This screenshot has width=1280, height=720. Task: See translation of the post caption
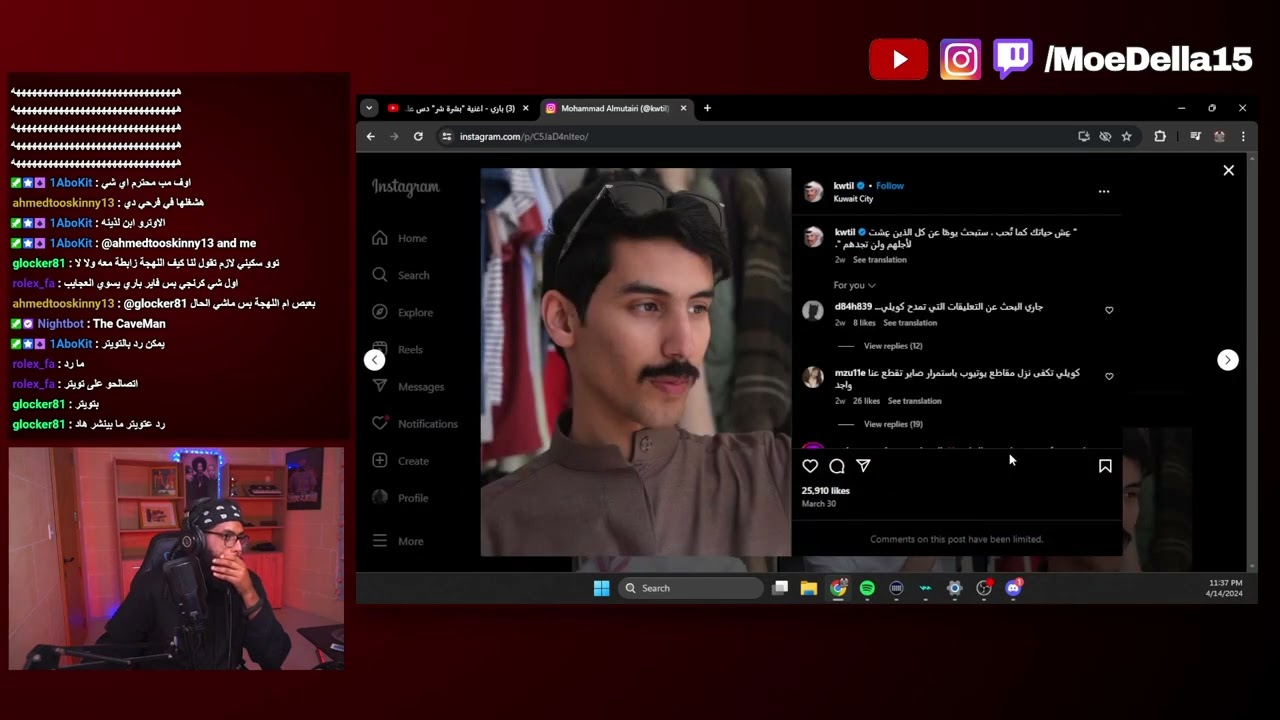(x=880, y=260)
